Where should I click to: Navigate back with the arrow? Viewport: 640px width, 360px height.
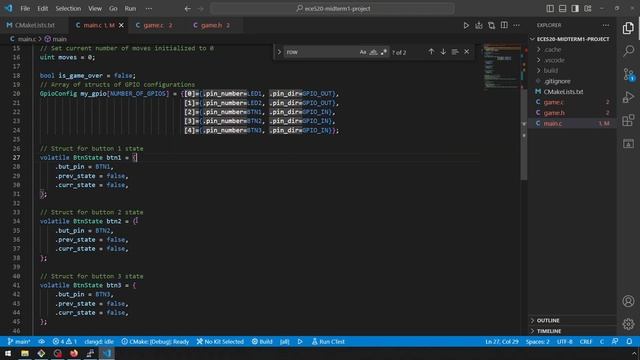(187, 9)
